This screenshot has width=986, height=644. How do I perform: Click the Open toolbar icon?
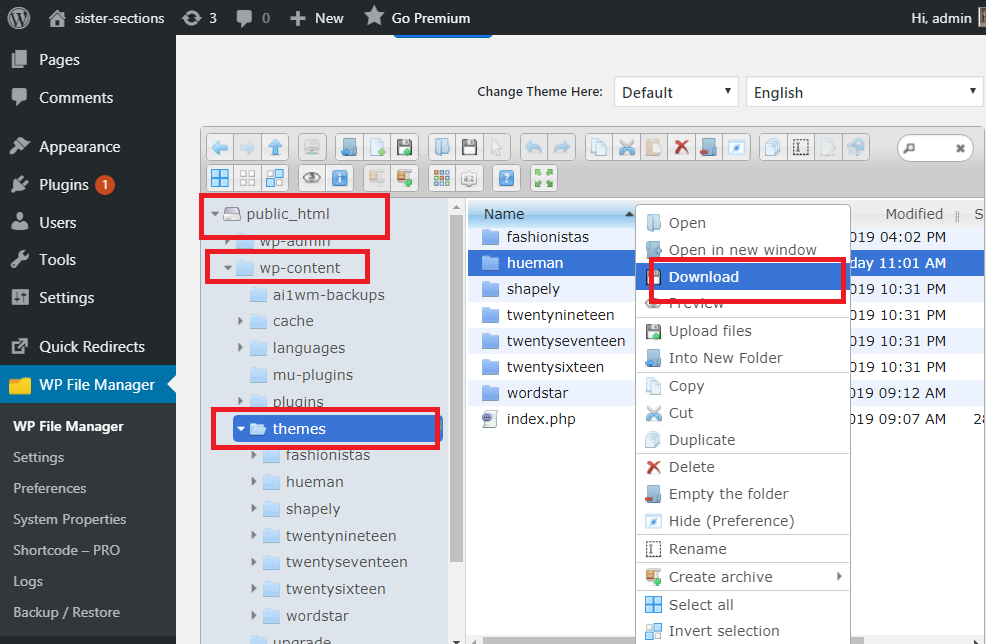tap(441, 148)
